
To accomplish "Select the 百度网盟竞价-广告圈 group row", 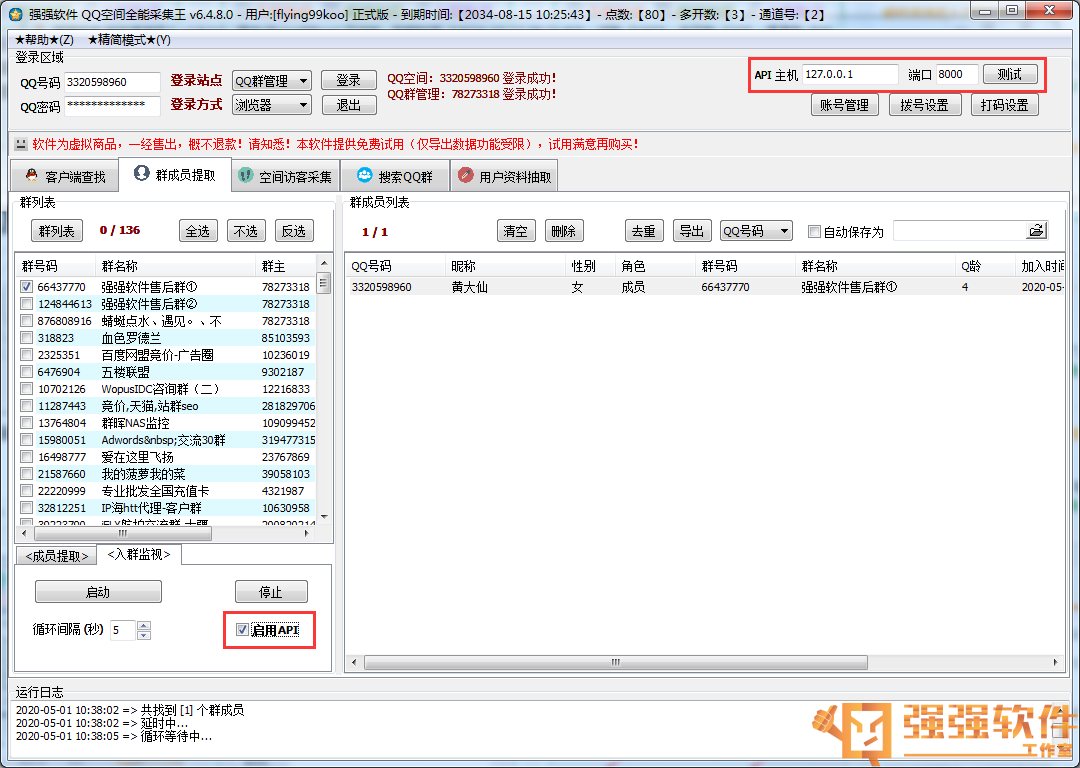I will (x=166, y=355).
